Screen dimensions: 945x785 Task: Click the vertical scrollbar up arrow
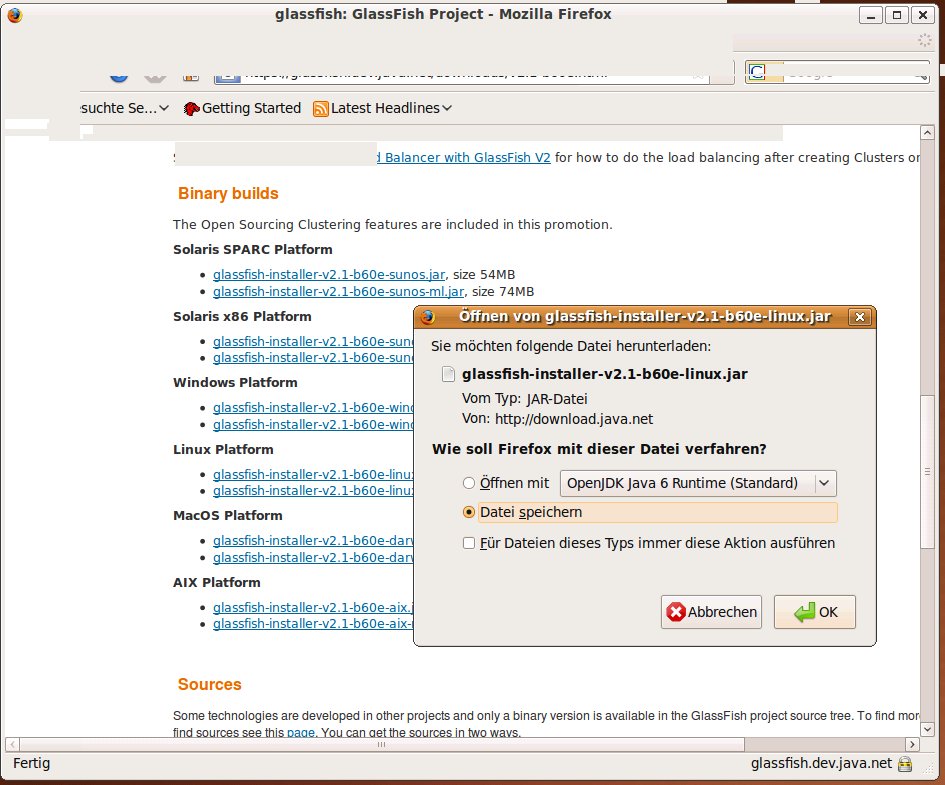coord(927,132)
